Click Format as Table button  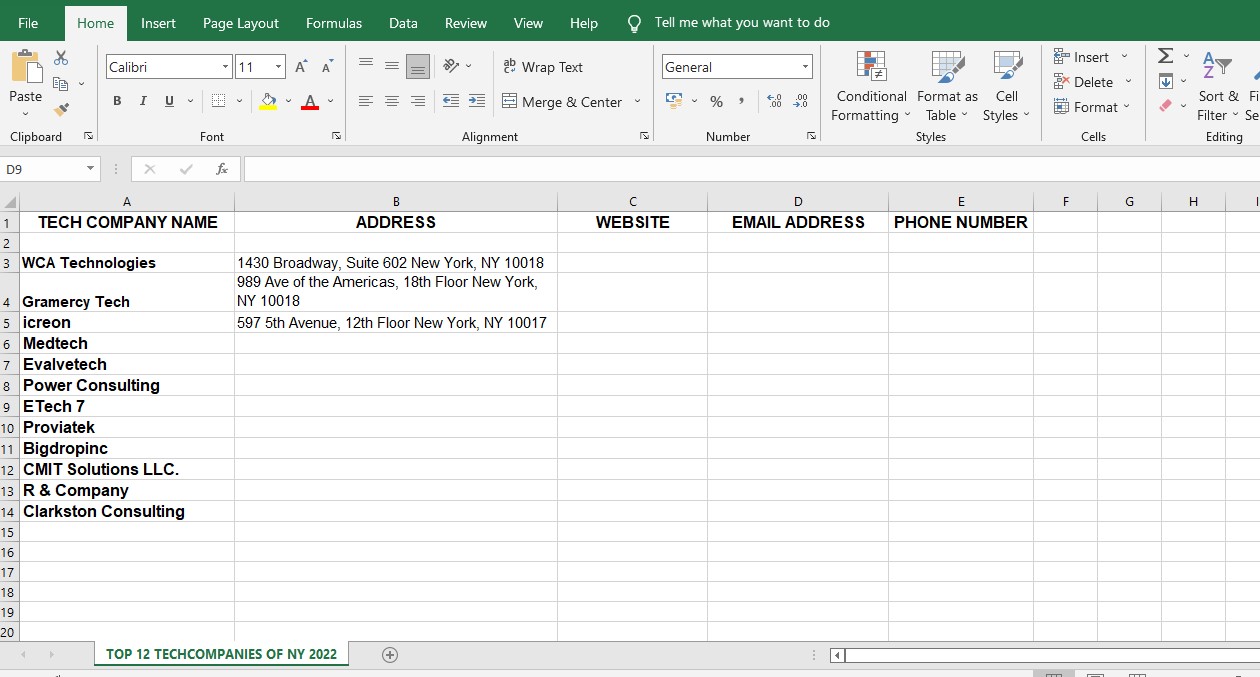pos(947,86)
